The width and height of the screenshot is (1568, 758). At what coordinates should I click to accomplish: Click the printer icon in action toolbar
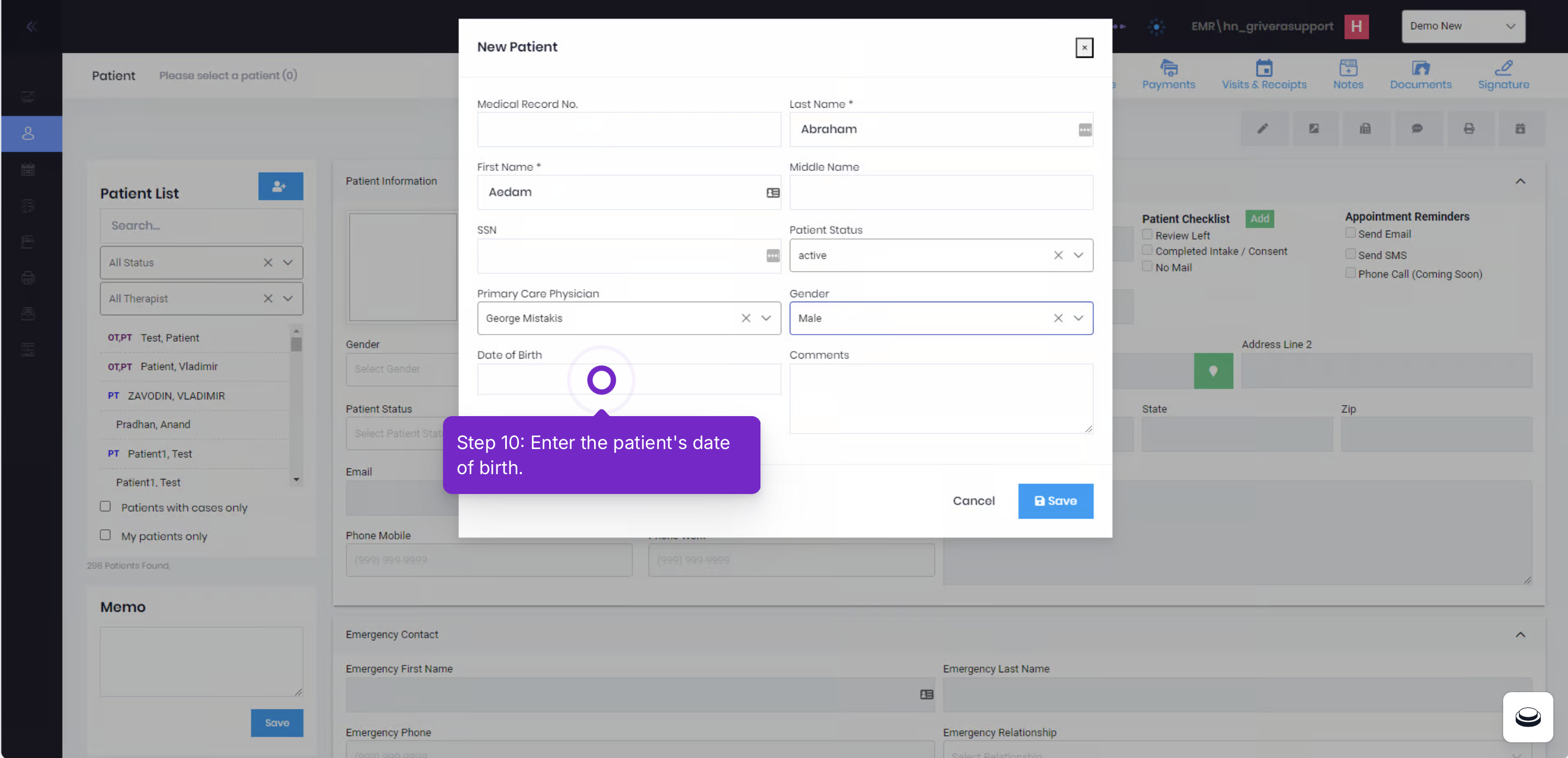click(x=1469, y=129)
